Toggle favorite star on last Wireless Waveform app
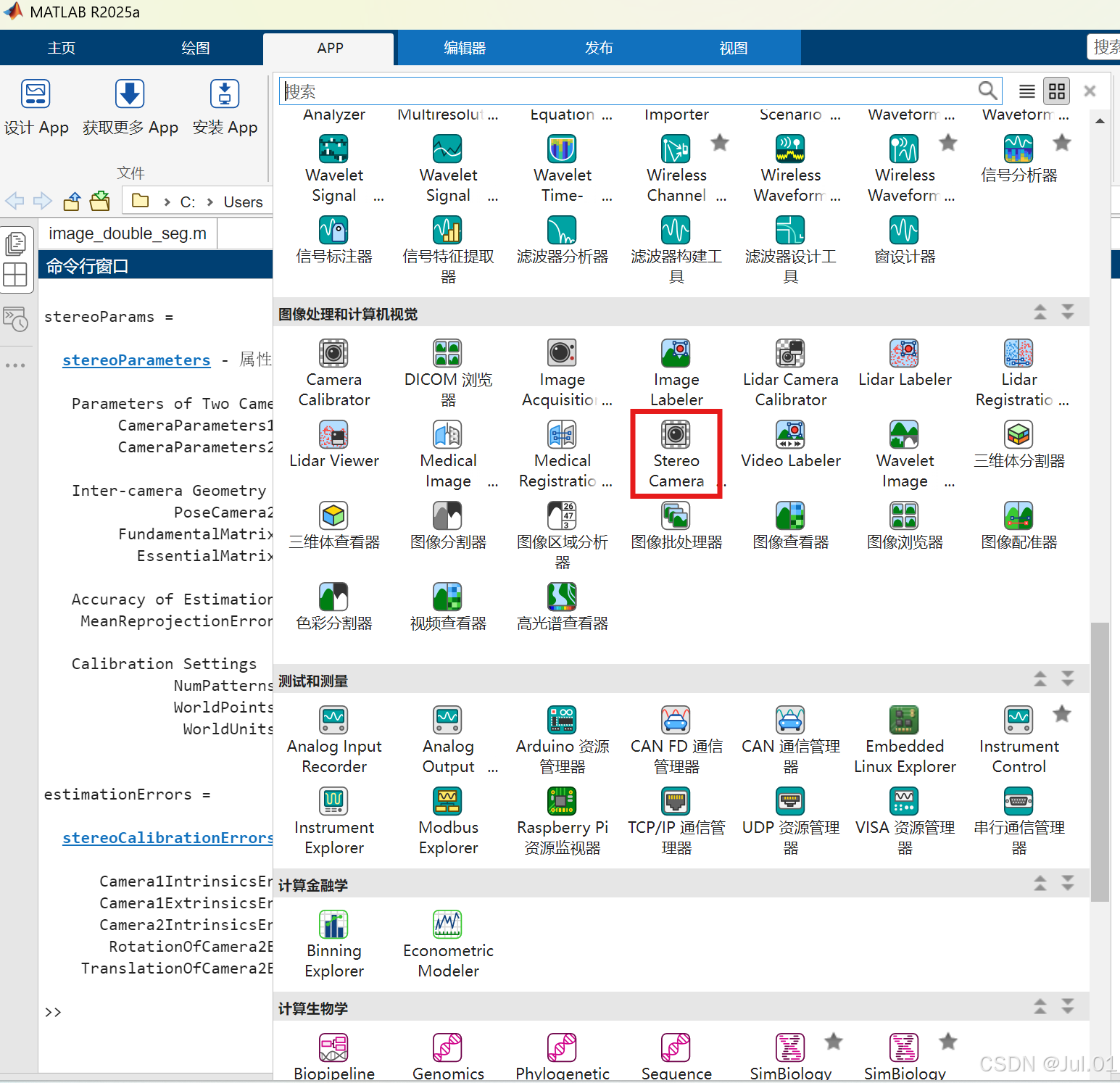 coord(948,143)
